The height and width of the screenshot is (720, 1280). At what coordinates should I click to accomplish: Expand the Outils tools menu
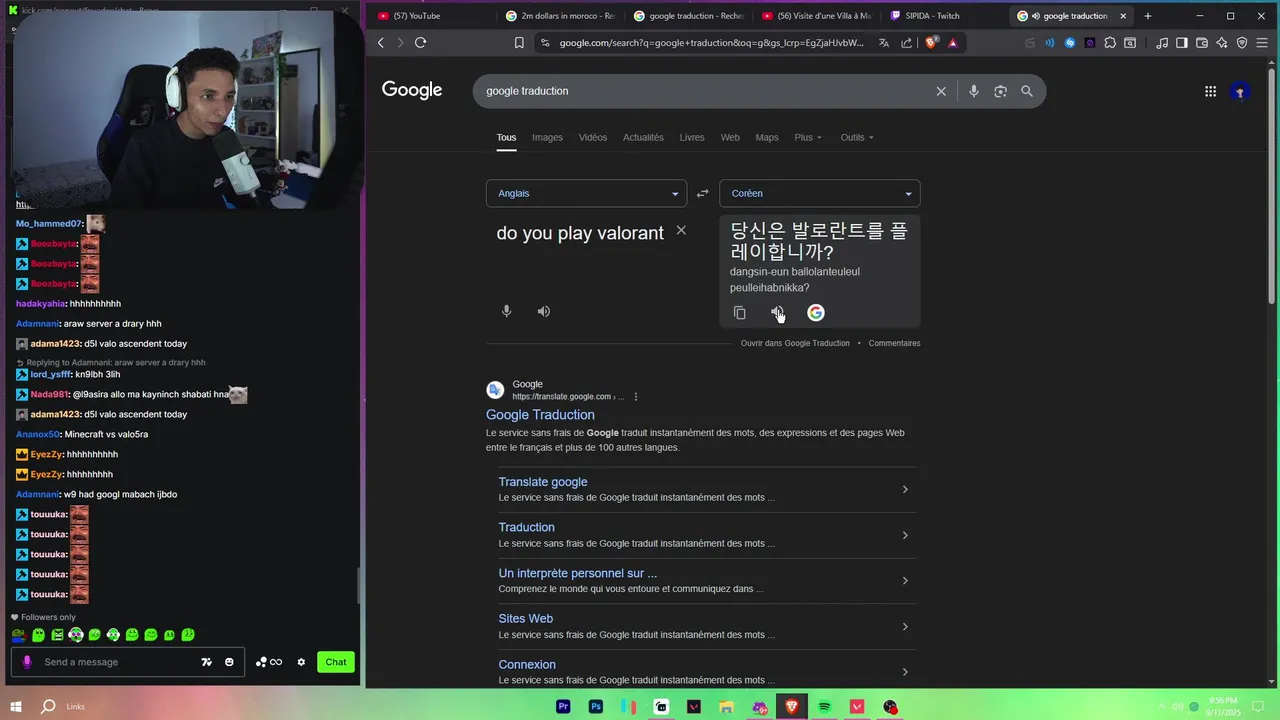[857, 137]
